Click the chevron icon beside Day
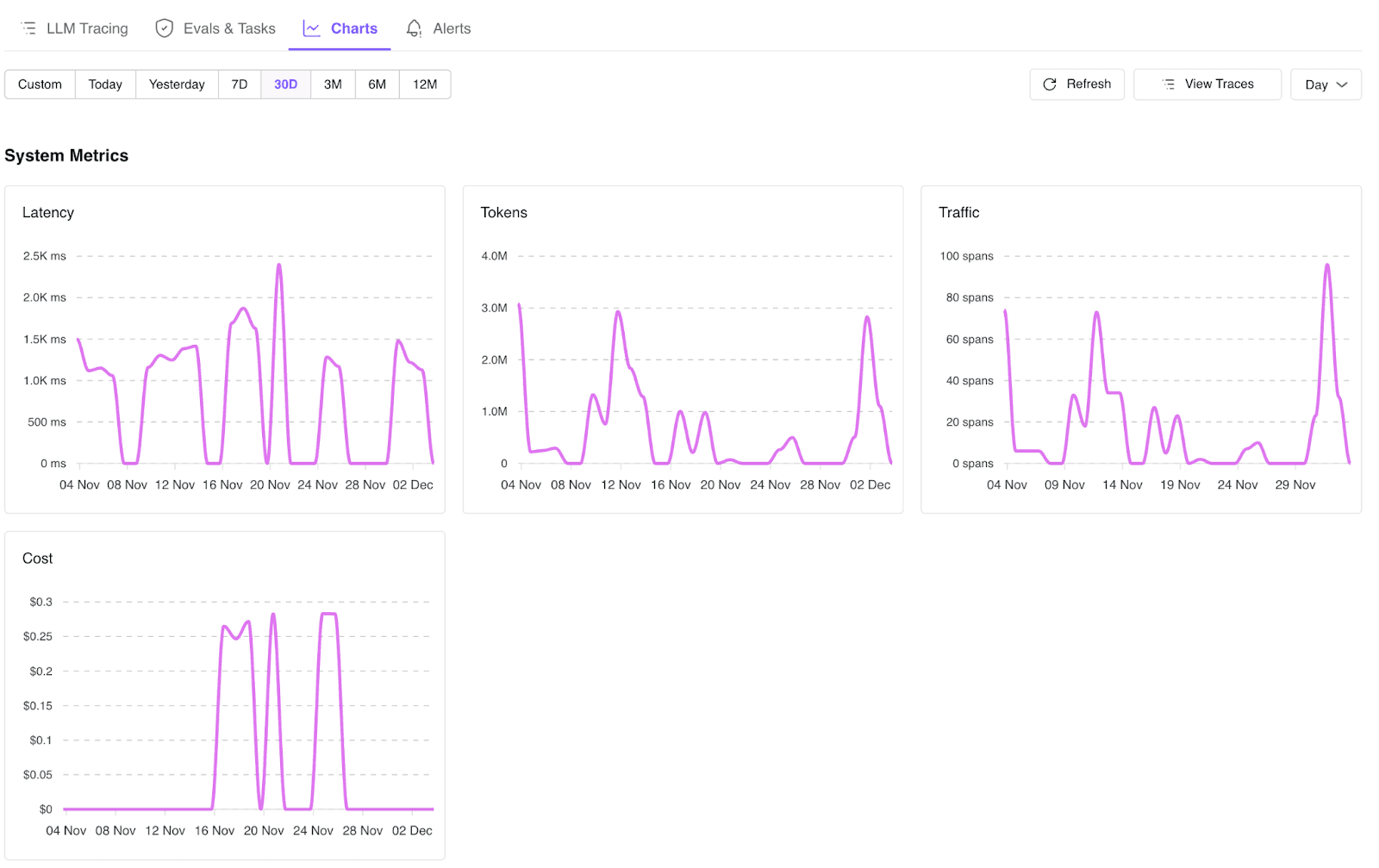The height and width of the screenshot is (868, 1379). pyautogui.click(x=1341, y=84)
